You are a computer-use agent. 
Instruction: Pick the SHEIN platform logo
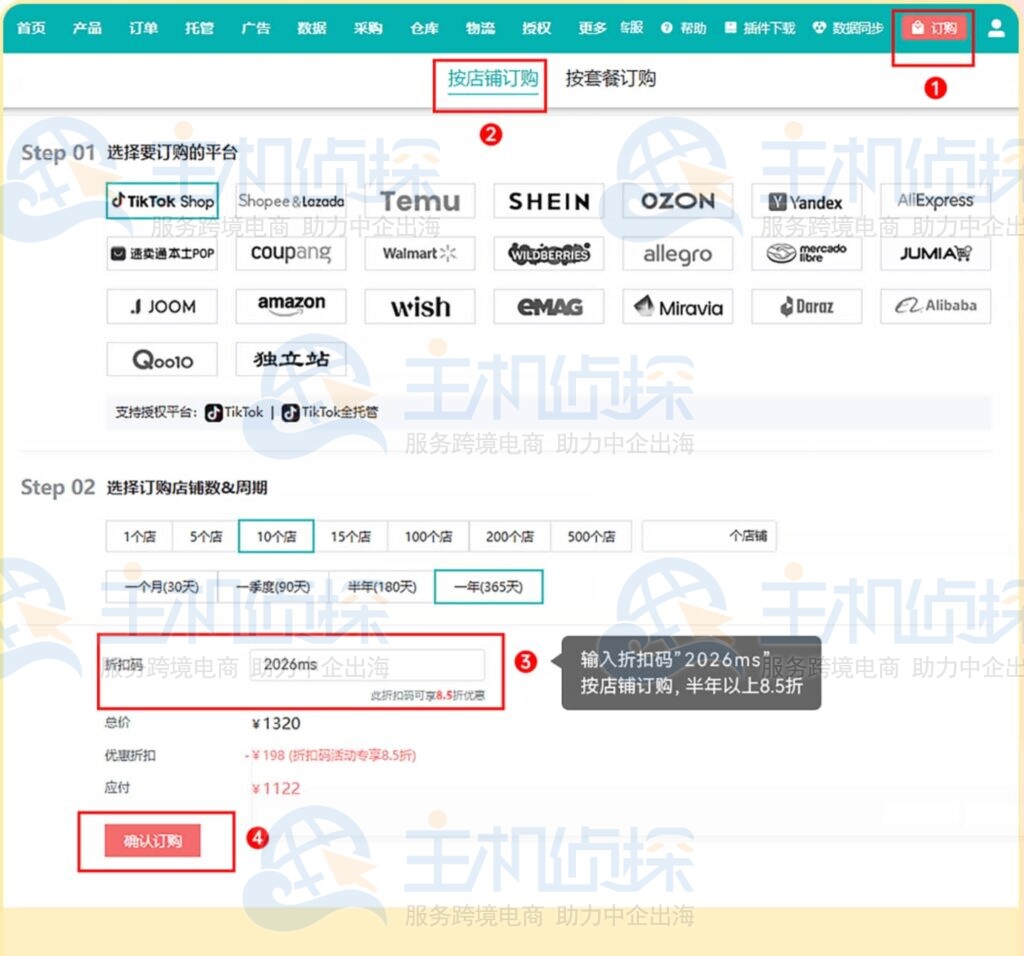pos(548,200)
